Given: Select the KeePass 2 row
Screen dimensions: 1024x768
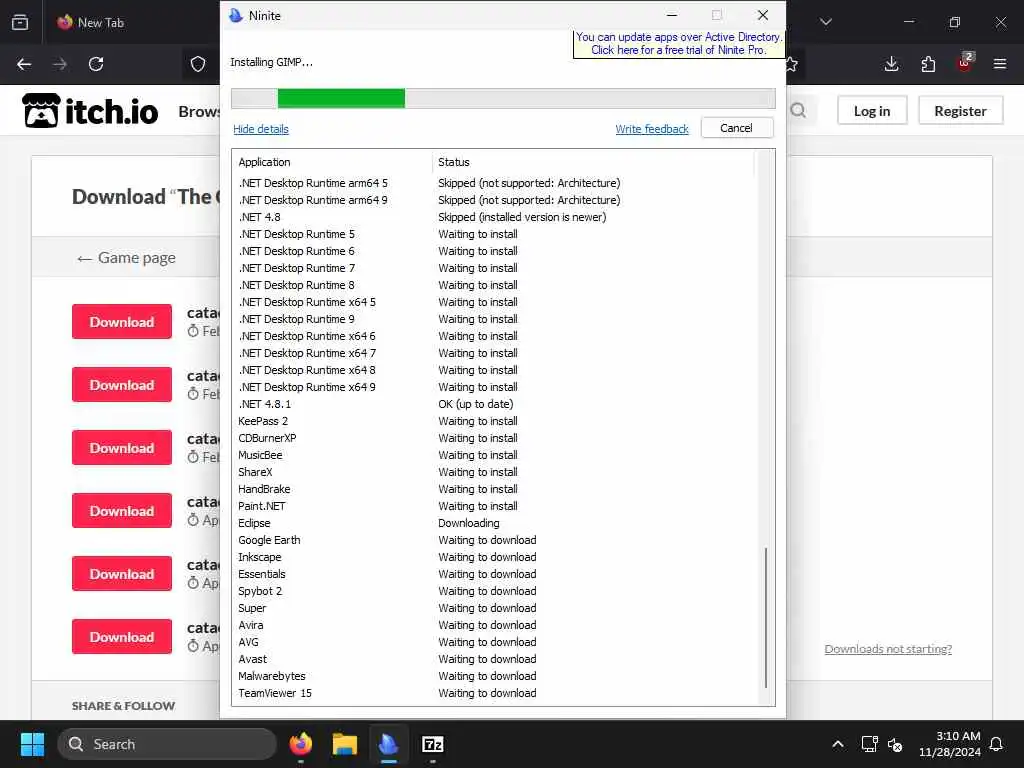Looking at the screenshot, I should (495, 421).
